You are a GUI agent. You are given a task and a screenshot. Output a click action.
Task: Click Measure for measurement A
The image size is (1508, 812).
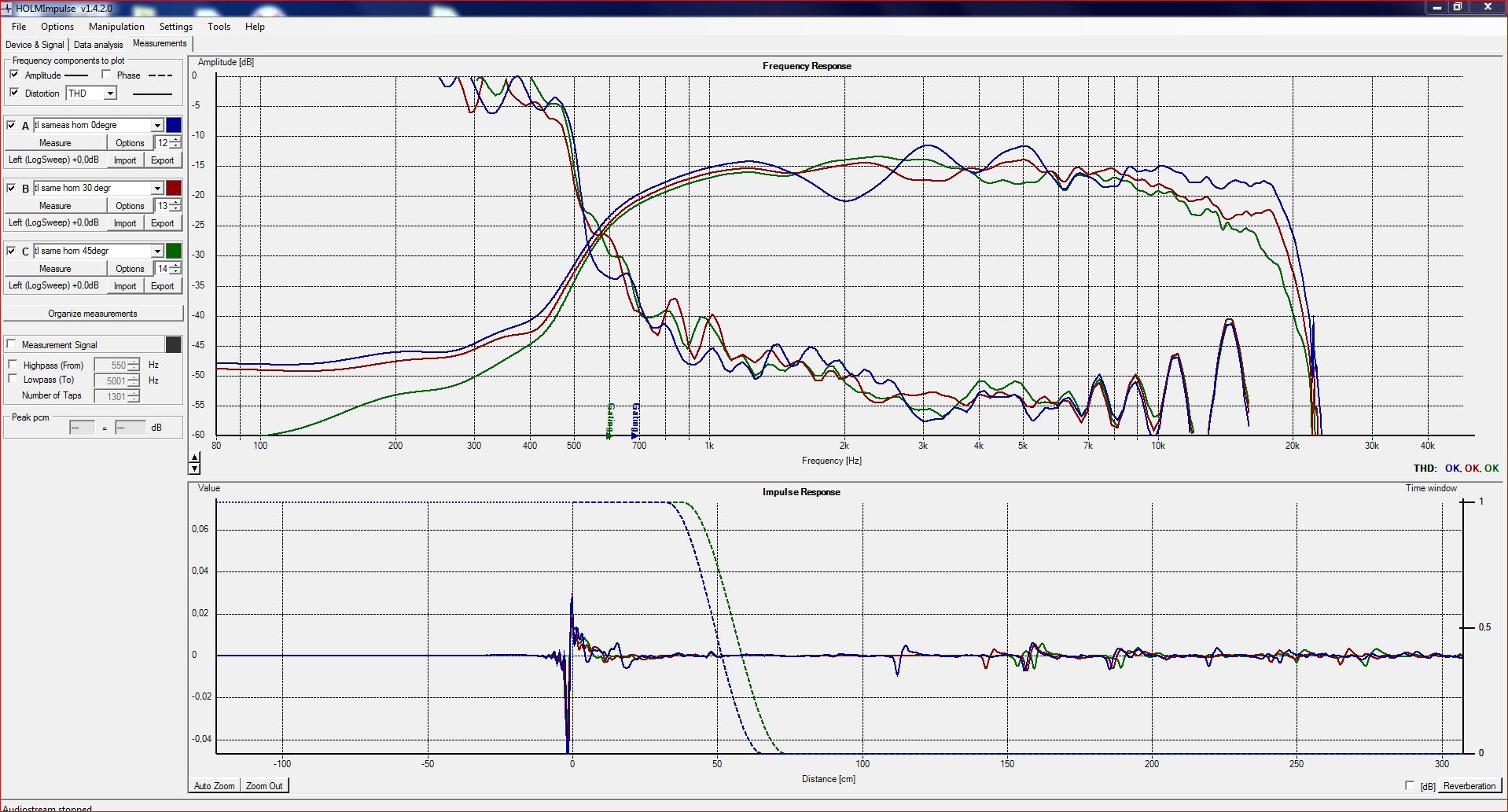tap(55, 143)
